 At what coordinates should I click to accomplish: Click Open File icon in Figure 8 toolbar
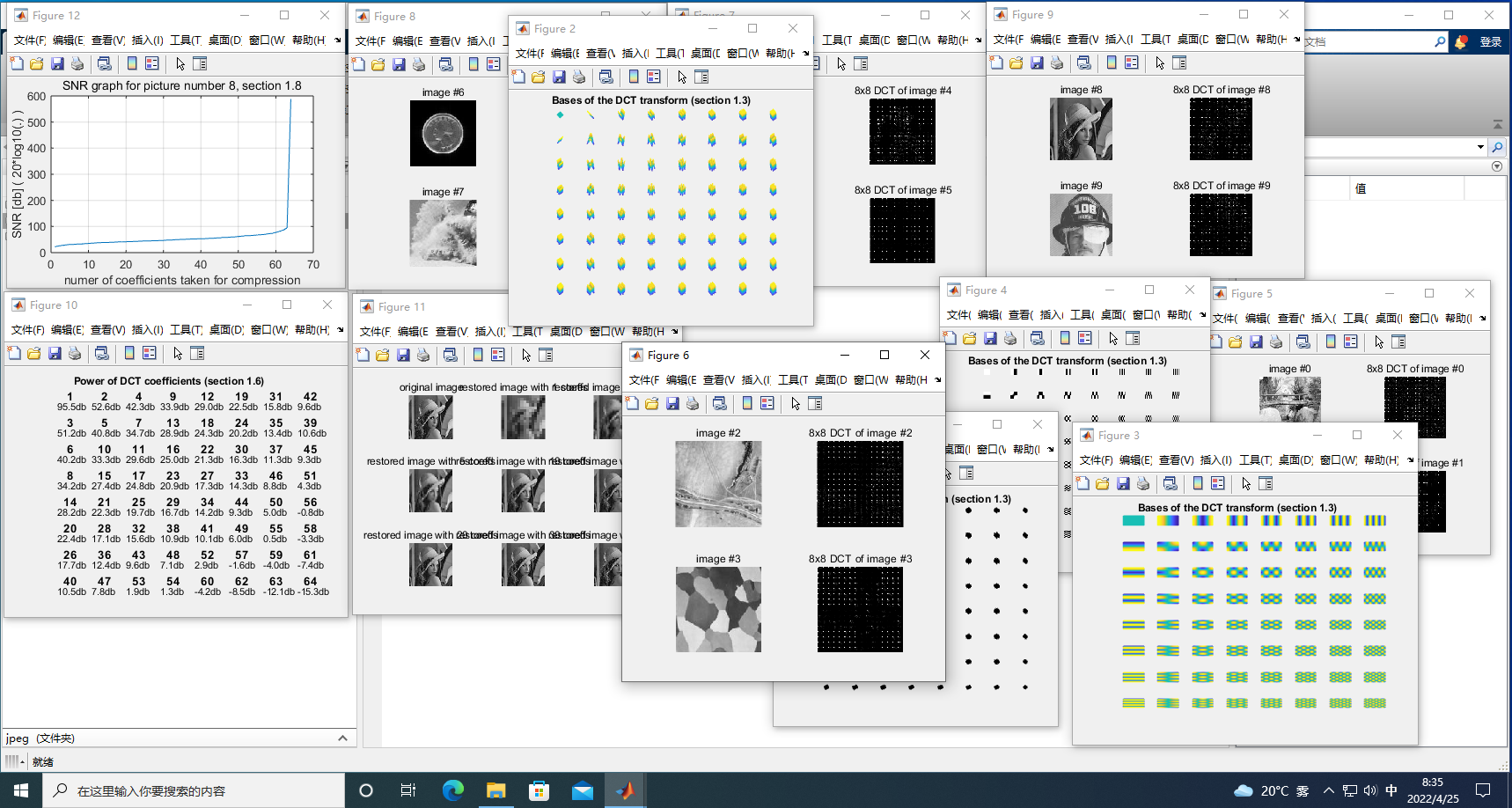click(378, 64)
